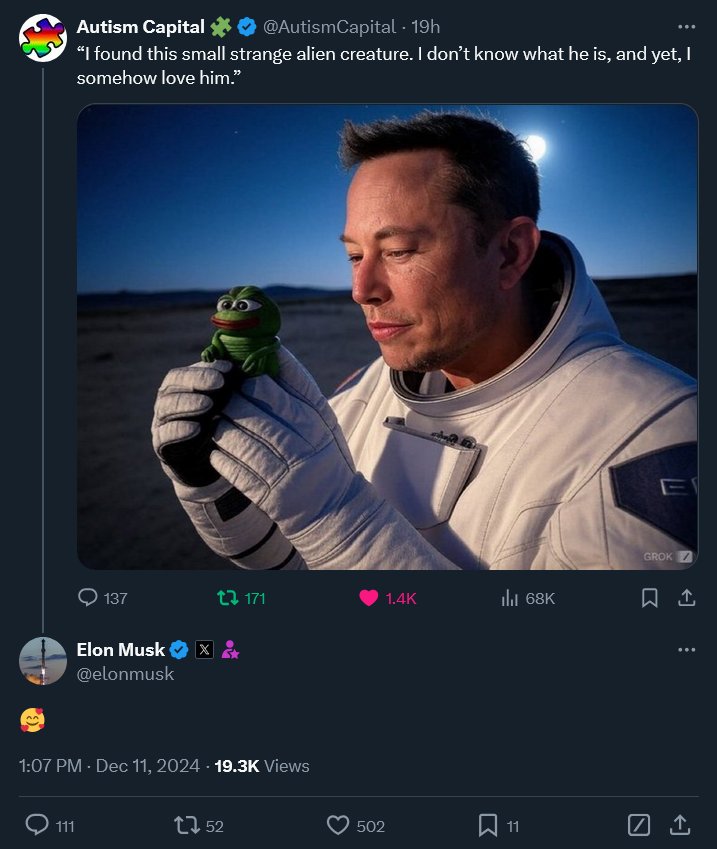Reply to Elon Musk's post
Screen dimensions: 717x849
pyautogui.click(x=50, y=826)
